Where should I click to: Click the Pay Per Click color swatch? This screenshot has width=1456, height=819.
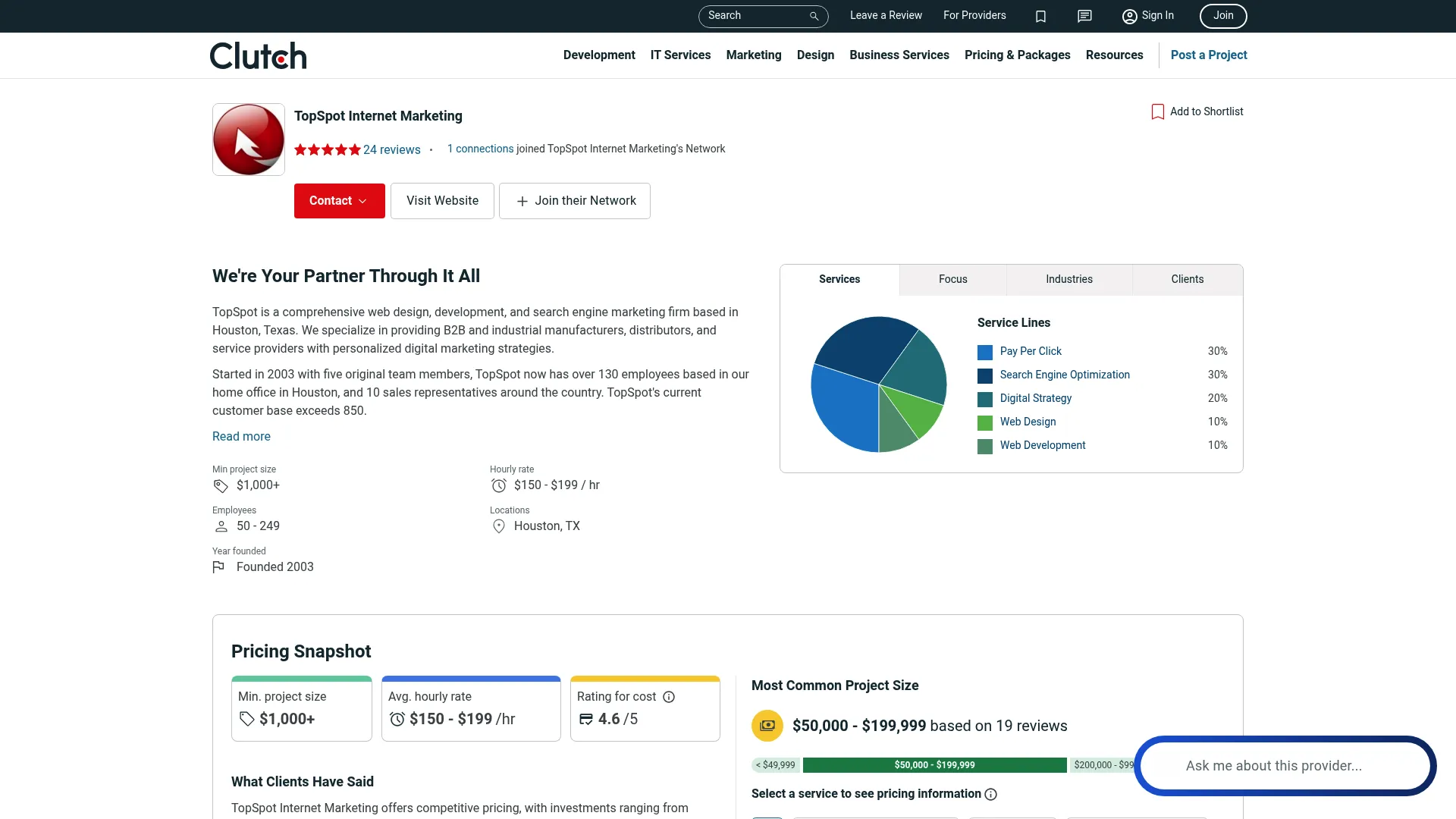coord(984,352)
